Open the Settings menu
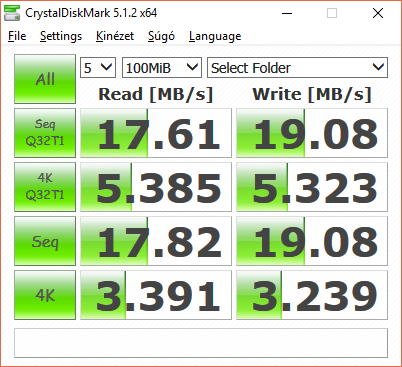Screen dimensions: 402x367 [61, 36]
